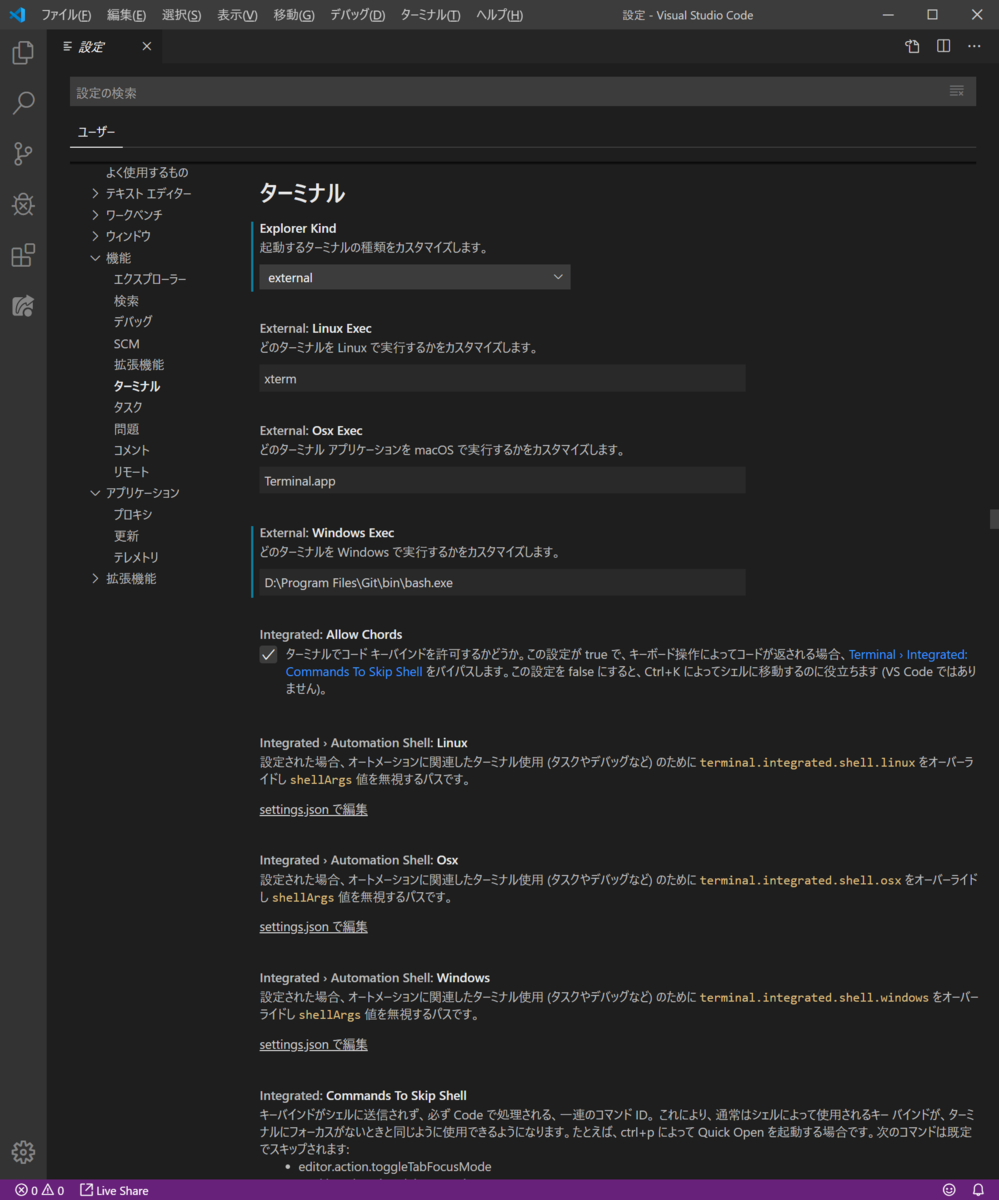
Task: Click the VS Code logo icon
Action: [x=17, y=15]
